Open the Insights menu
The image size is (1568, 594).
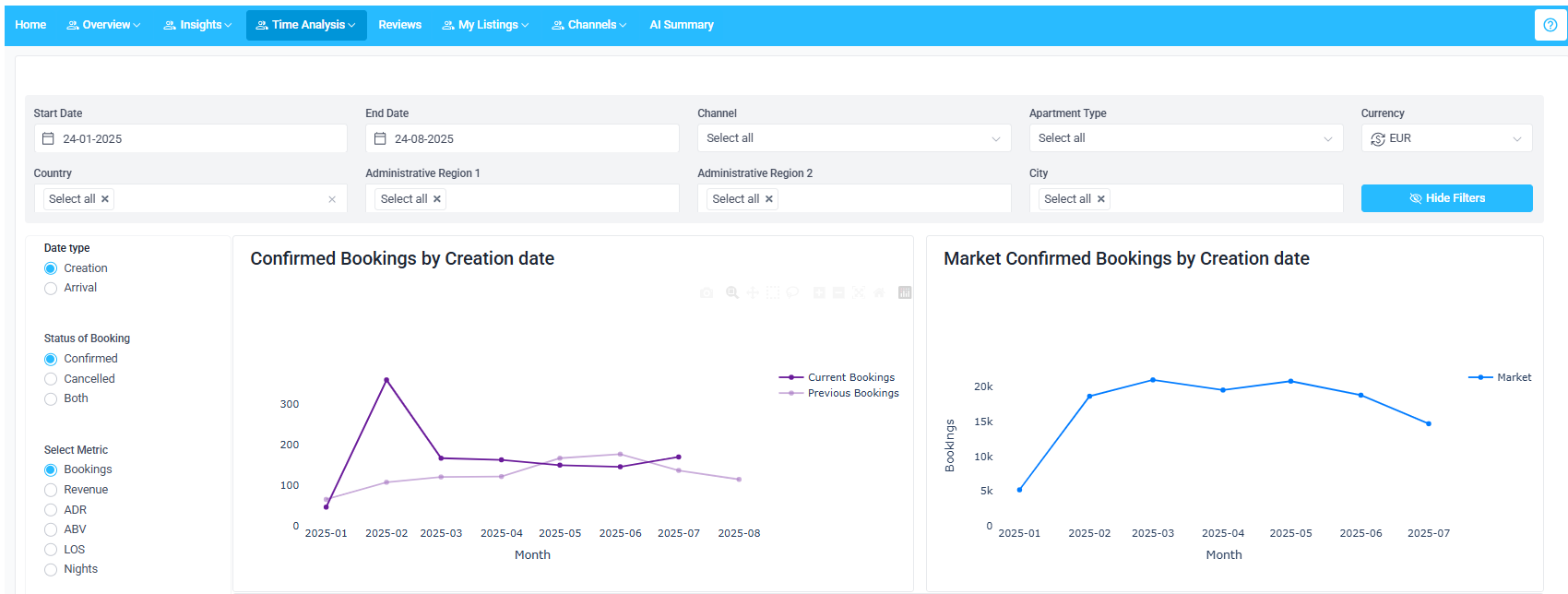pos(197,25)
